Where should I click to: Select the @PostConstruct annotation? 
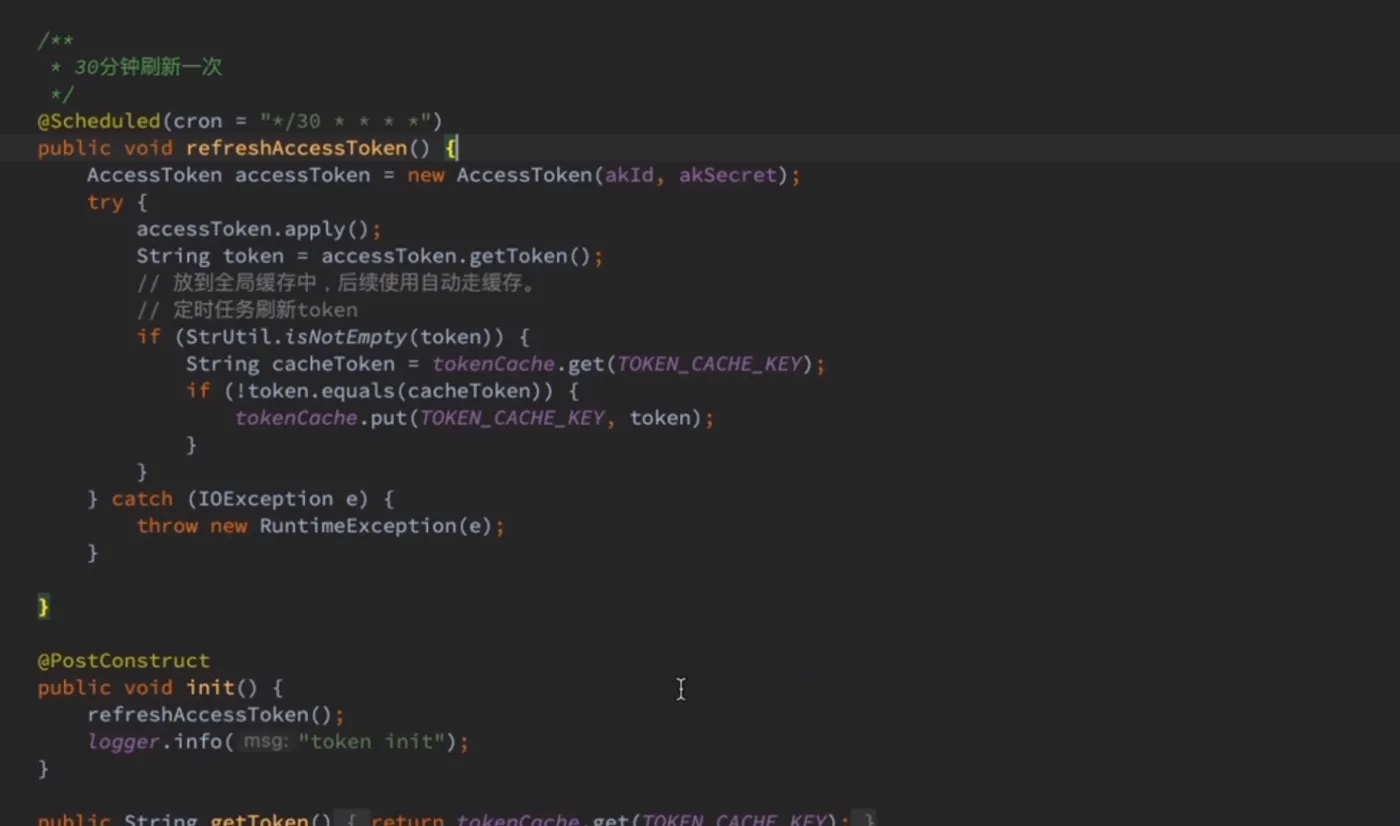pyautogui.click(x=124, y=661)
